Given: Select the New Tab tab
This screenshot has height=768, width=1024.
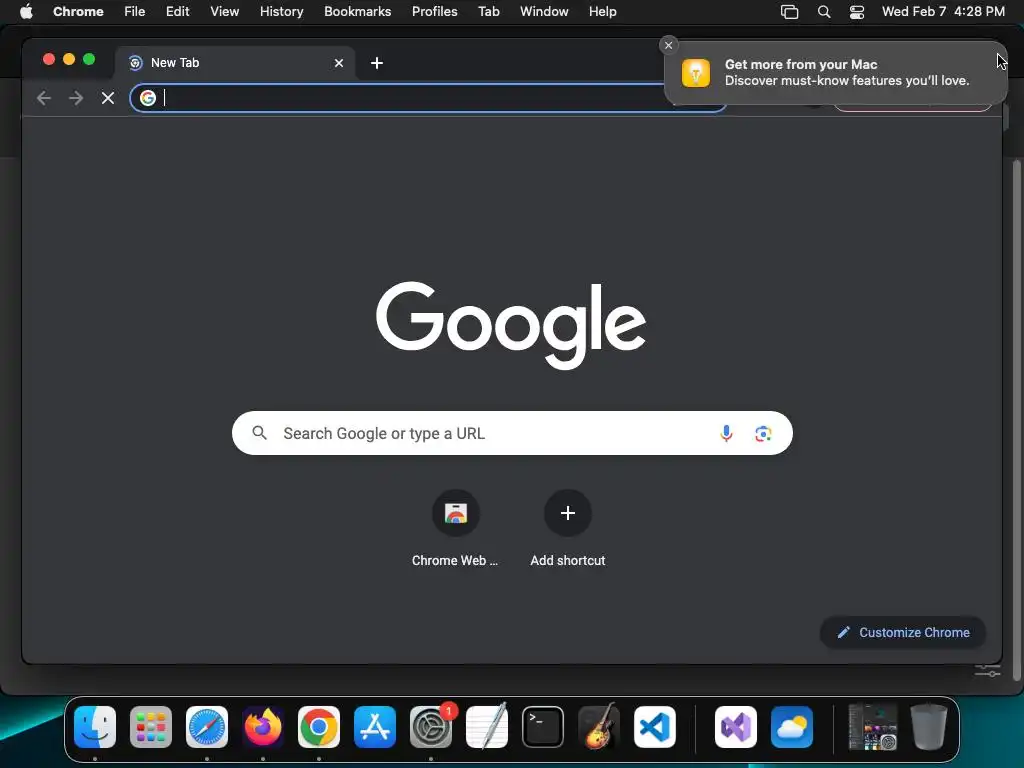Looking at the screenshot, I should (x=235, y=63).
